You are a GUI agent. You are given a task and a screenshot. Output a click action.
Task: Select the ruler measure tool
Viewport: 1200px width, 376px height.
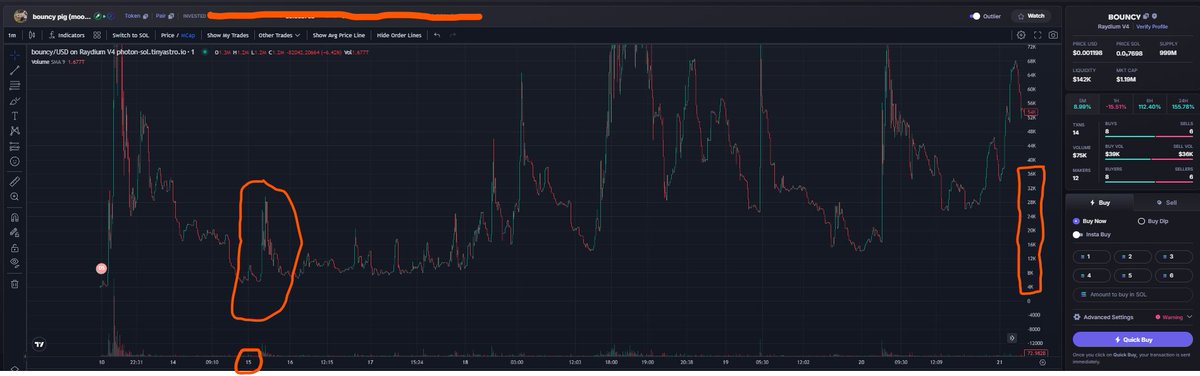pyautogui.click(x=14, y=181)
